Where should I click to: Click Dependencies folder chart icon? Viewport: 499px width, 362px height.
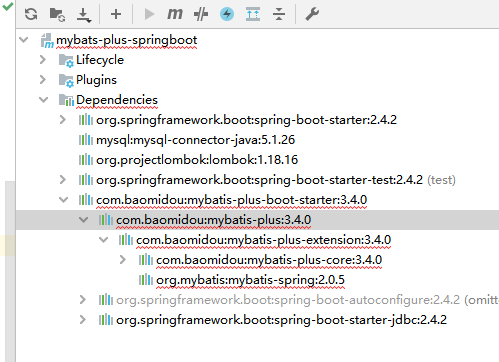coord(66,100)
